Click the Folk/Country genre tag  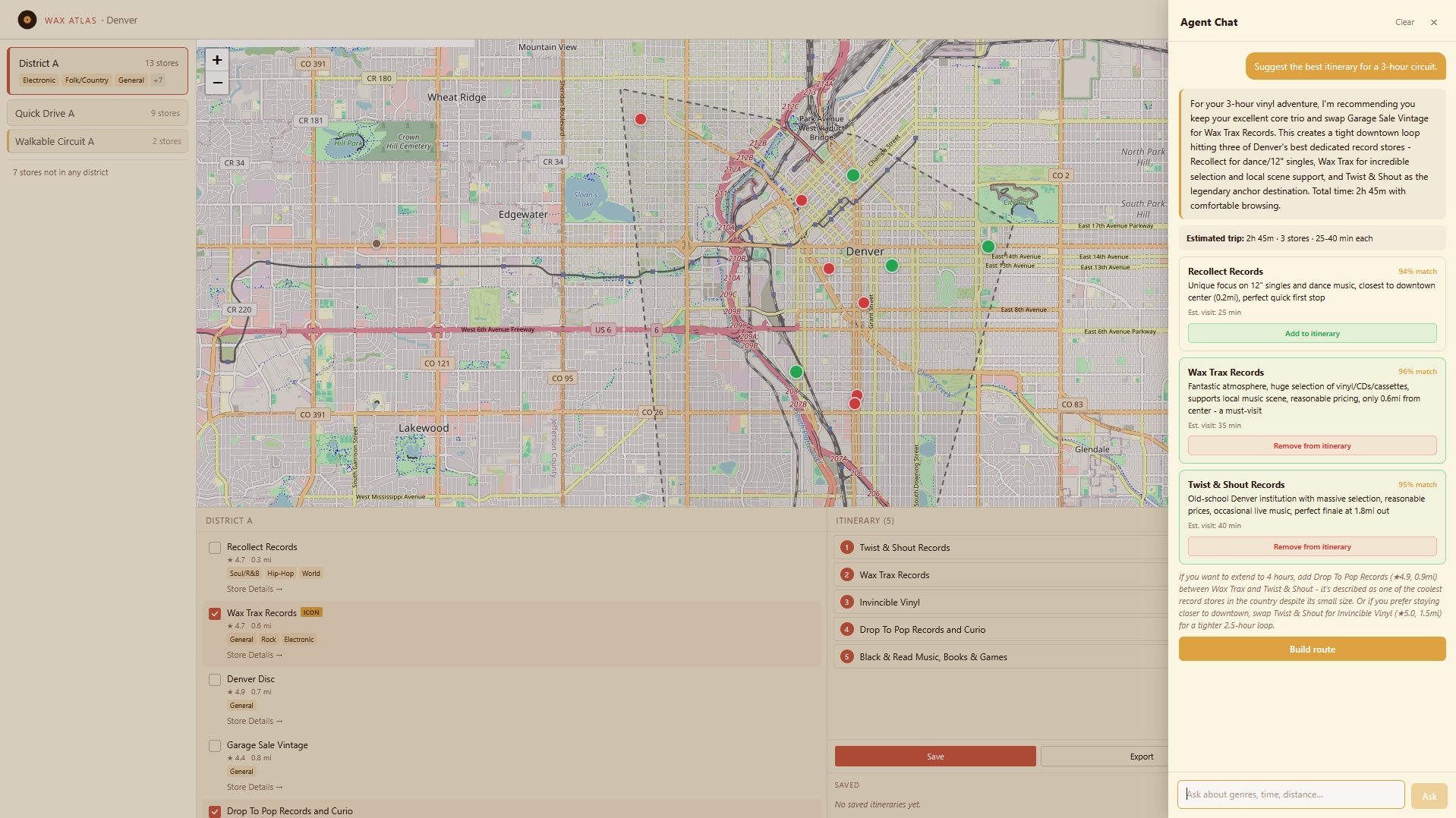click(x=87, y=80)
